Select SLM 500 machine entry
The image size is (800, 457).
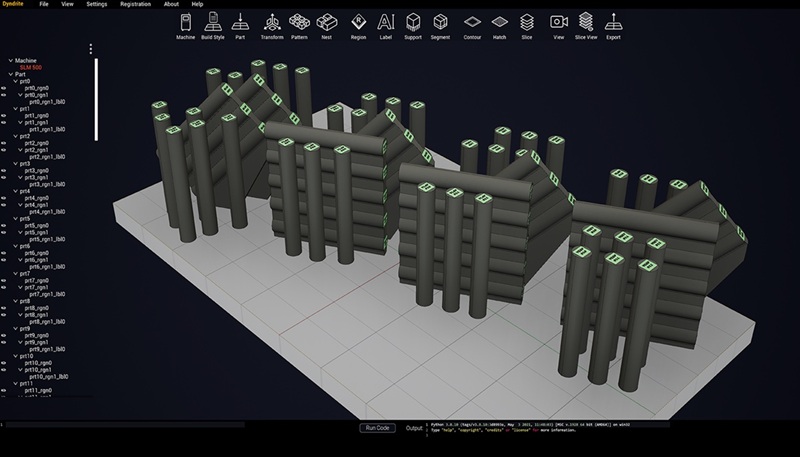click(31, 67)
